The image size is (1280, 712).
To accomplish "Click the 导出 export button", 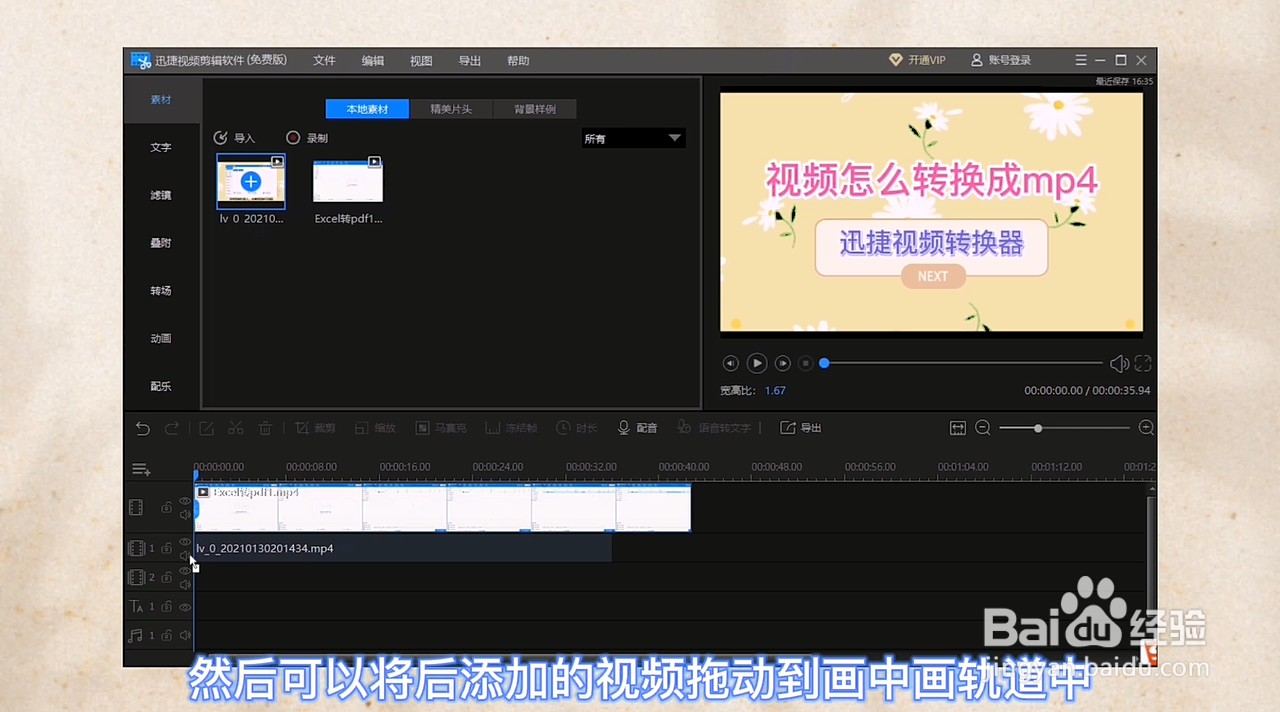I will [x=800, y=427].
